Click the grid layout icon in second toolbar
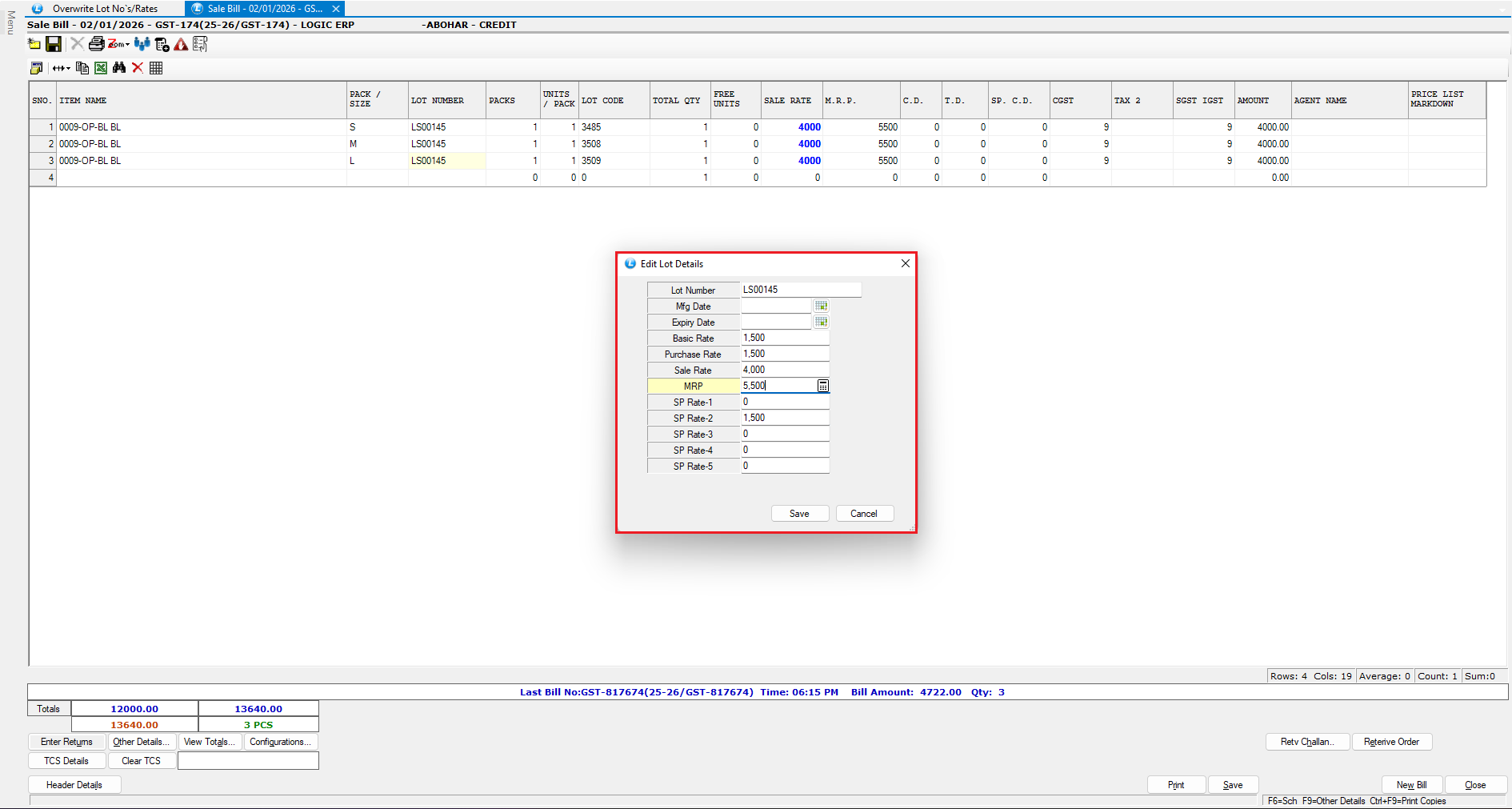 [156, 68]
